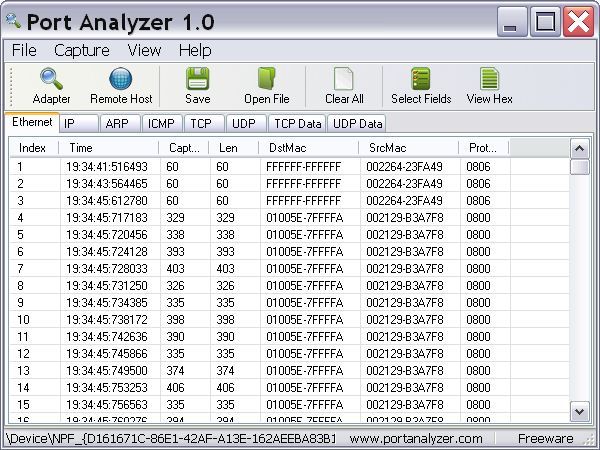Open the Capture menu
Viewport: 600px width, 450px height.
[x=82, y=50]
